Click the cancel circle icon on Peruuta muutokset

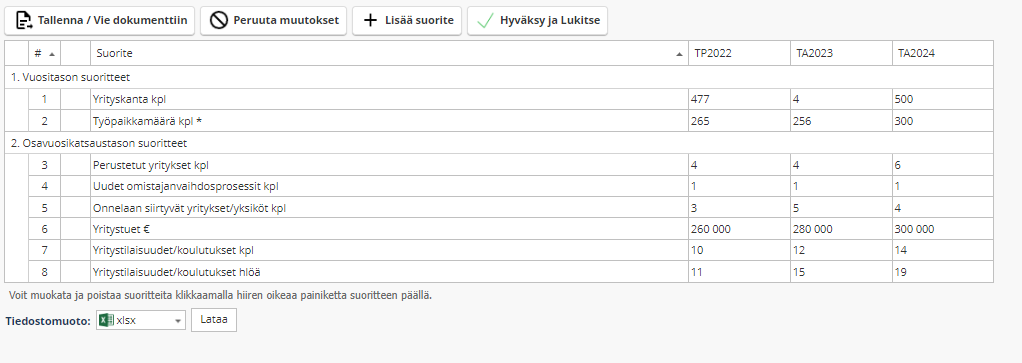tap(219, 20)
